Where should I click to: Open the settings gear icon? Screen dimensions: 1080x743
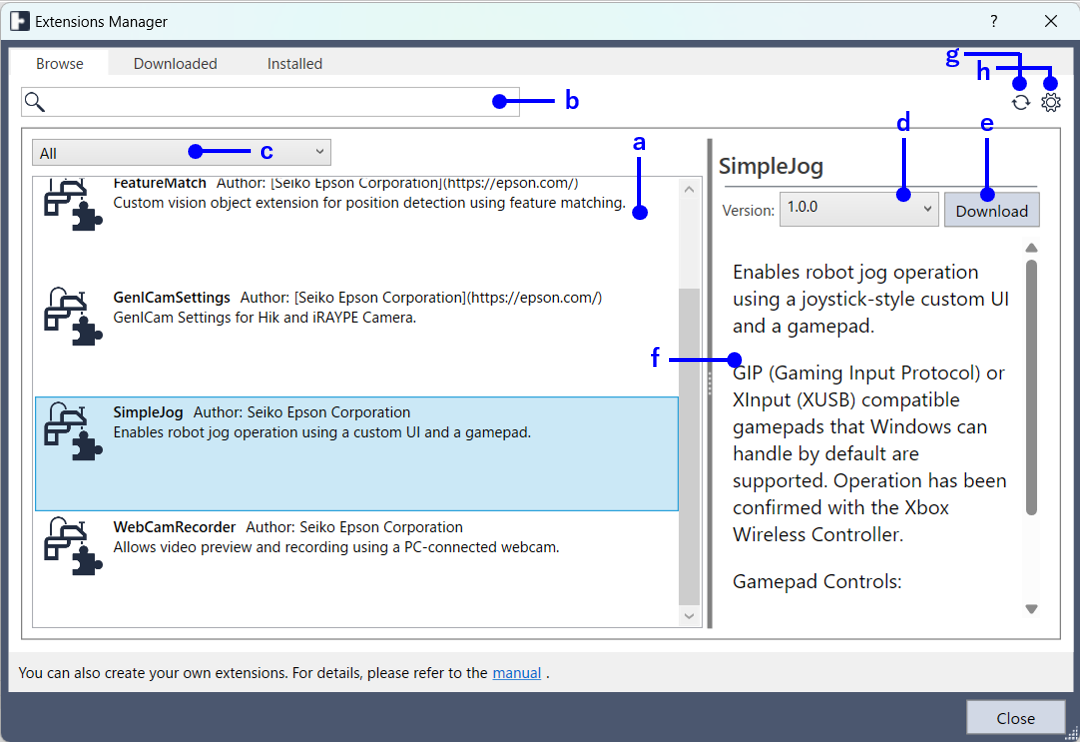[x=1050, y=102]
